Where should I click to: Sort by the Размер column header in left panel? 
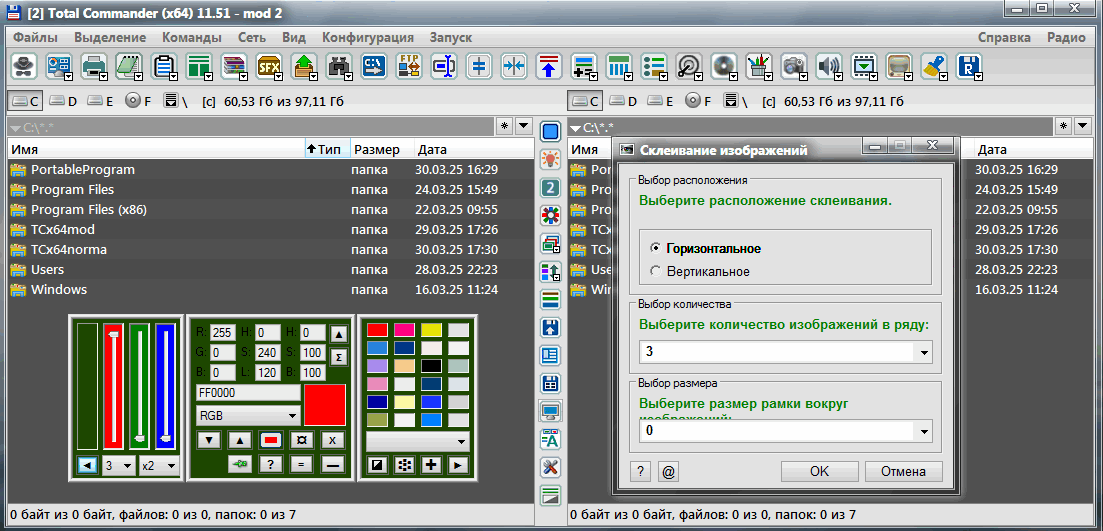click(377, 149)
